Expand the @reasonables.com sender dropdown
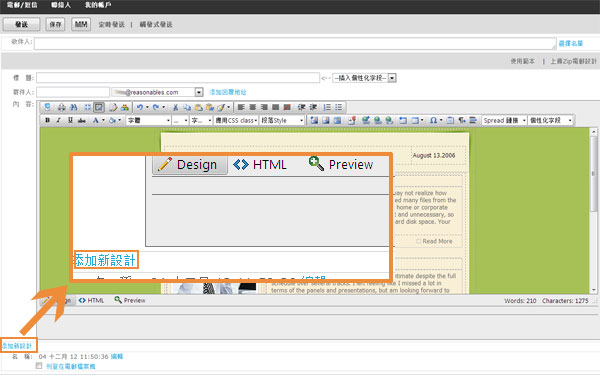The image size is (600, 375). (x=199, y=92)
